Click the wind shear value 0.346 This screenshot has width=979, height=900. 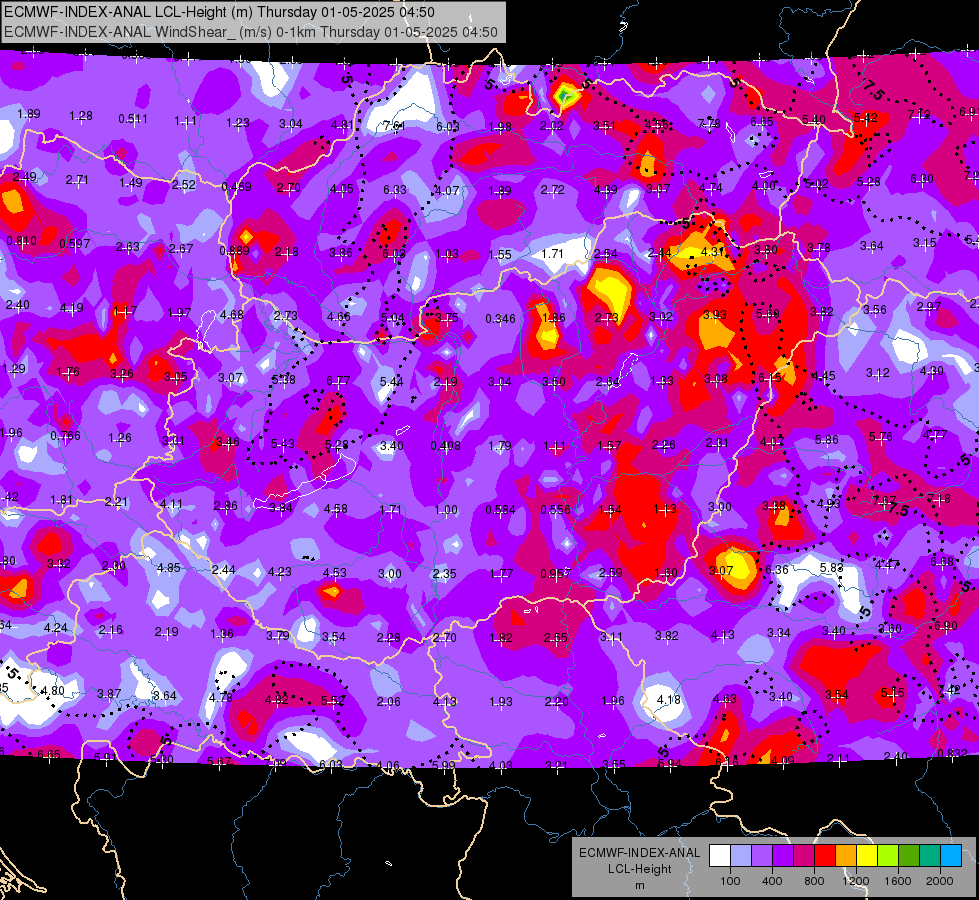click(x=501, y=319)
